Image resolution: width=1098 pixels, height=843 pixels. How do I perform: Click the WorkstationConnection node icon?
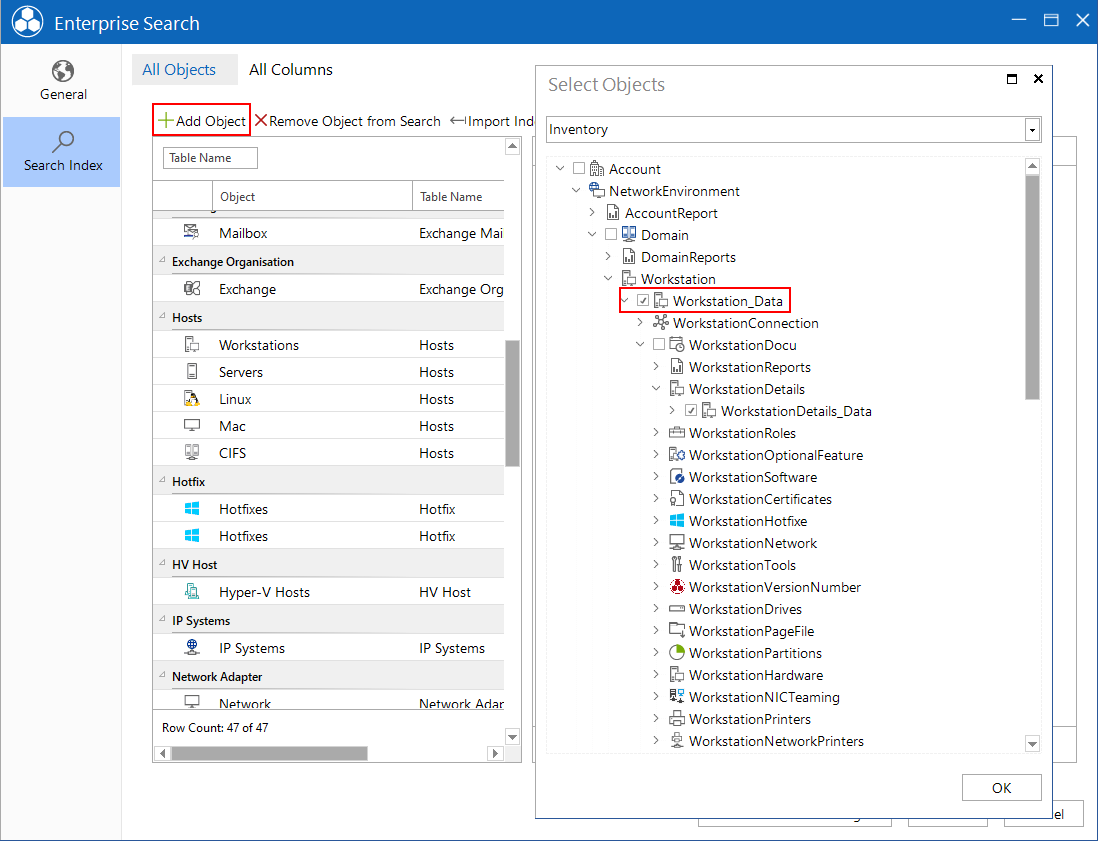tap(660, 322)
